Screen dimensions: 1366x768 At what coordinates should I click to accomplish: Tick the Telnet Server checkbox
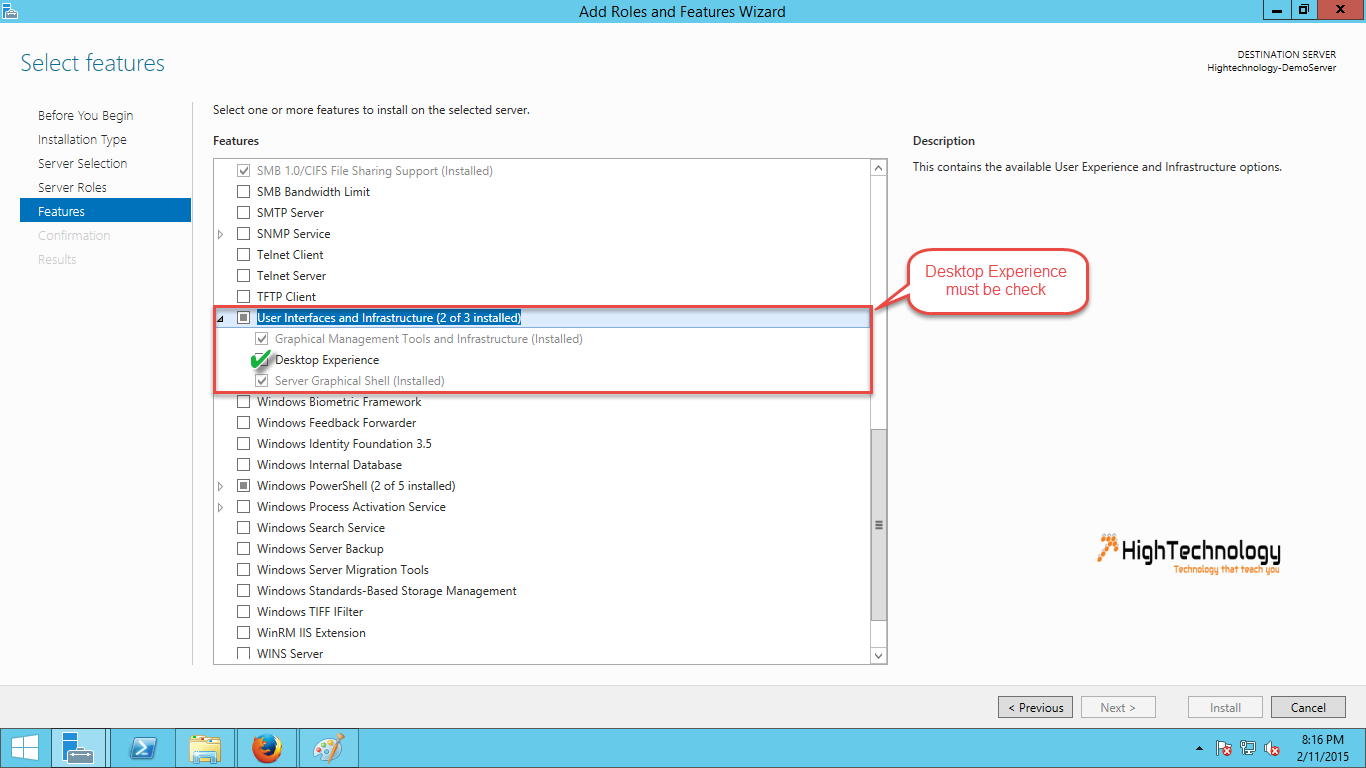pos(243,276)
